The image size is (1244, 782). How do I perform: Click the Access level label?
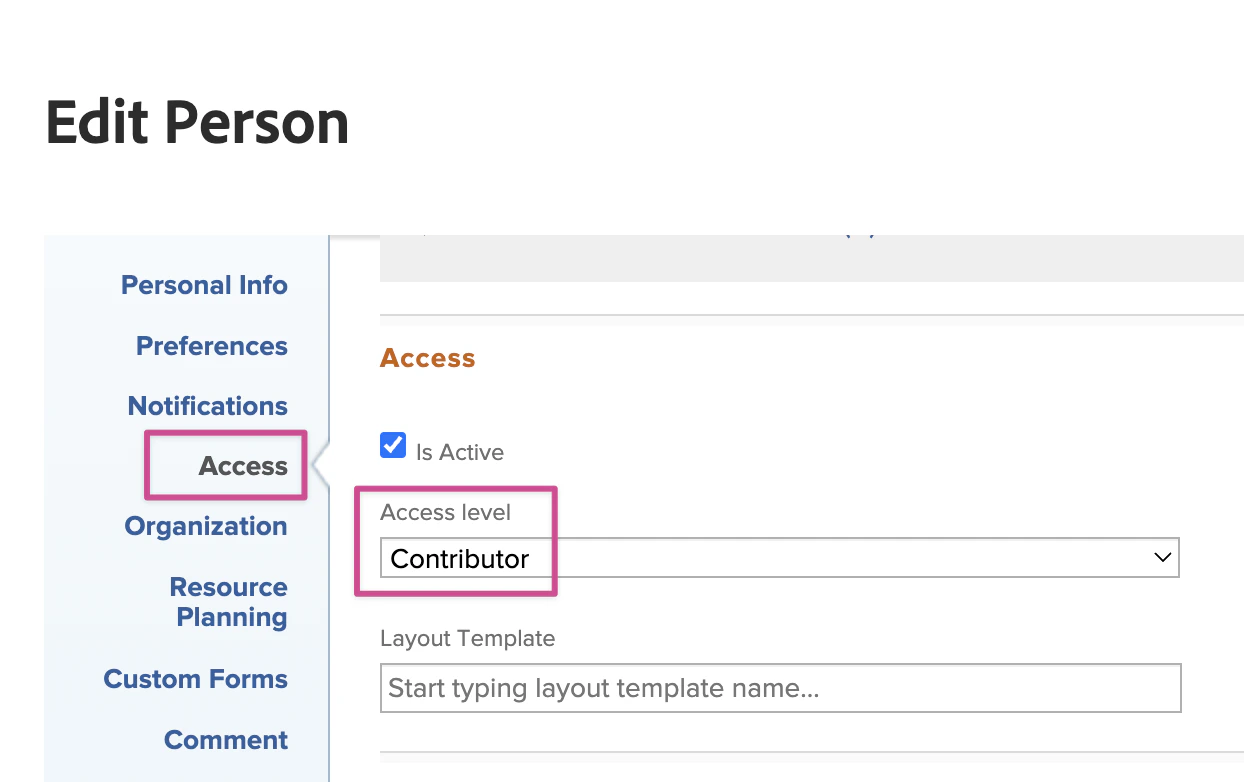coord(445,512)
